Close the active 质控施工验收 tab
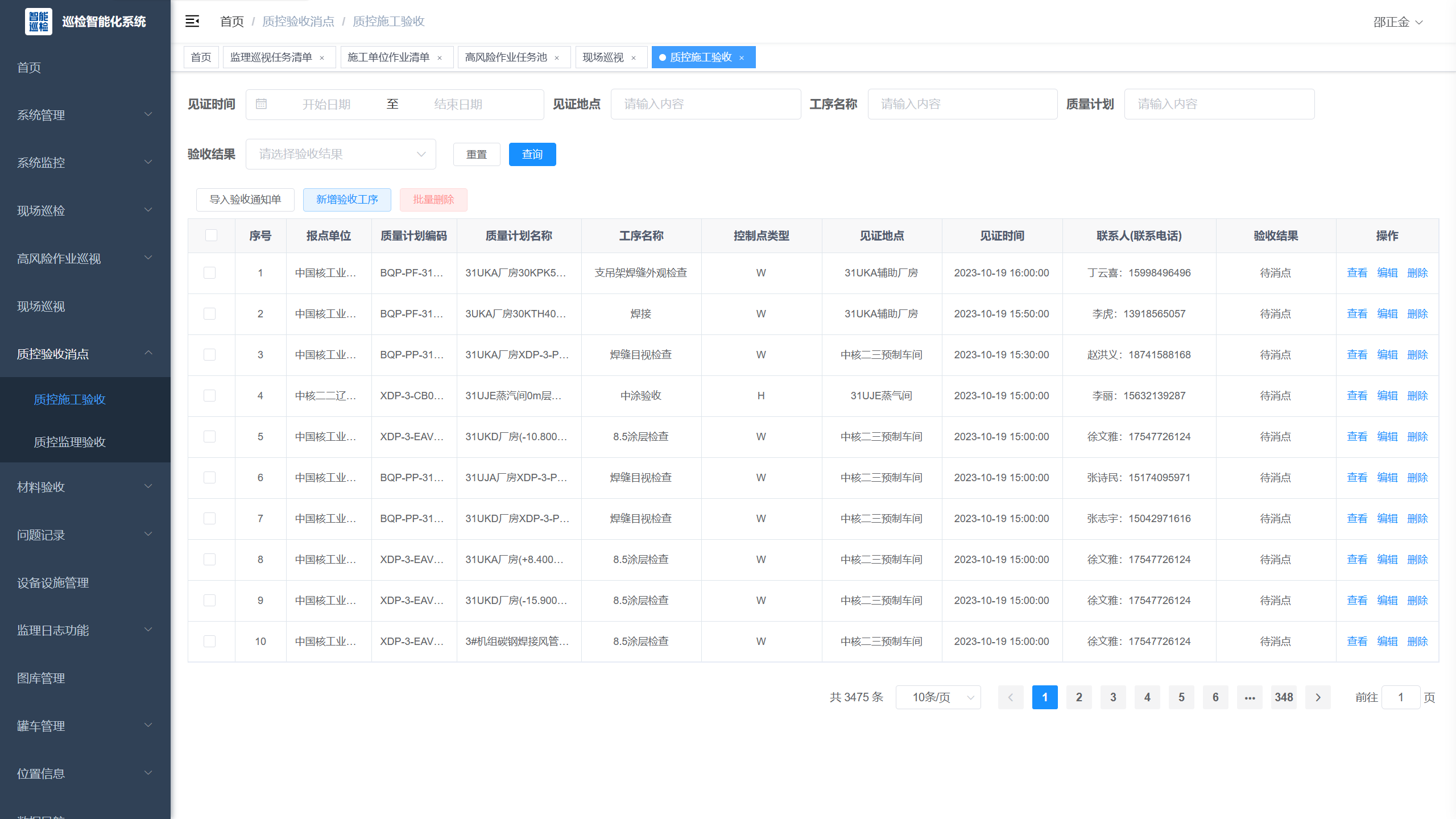1456x819 pixels. (x=742, y=58)
